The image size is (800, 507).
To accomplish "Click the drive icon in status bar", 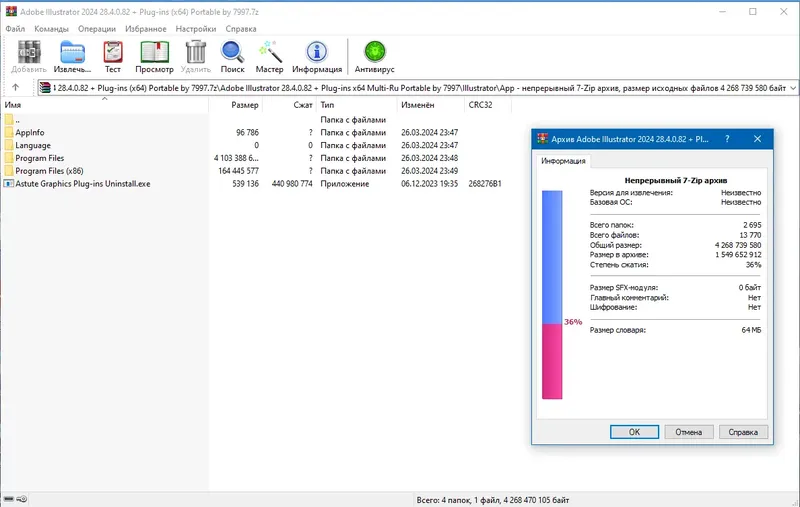I will (9, 499).
